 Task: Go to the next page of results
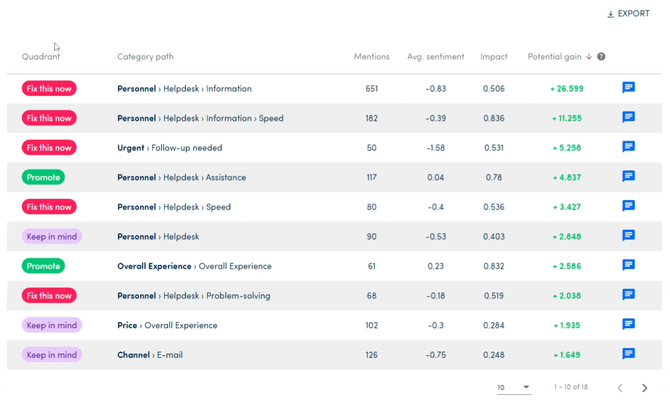pyautogui.click(x=645, y=388)
